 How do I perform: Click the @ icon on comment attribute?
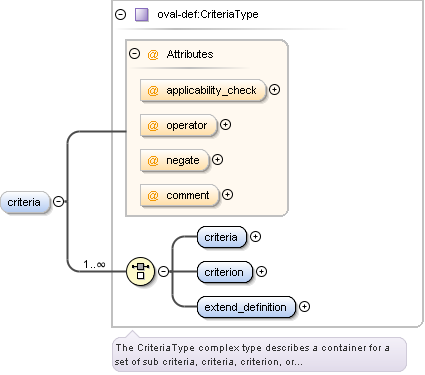pyautogui.click(x=153, y=195)
